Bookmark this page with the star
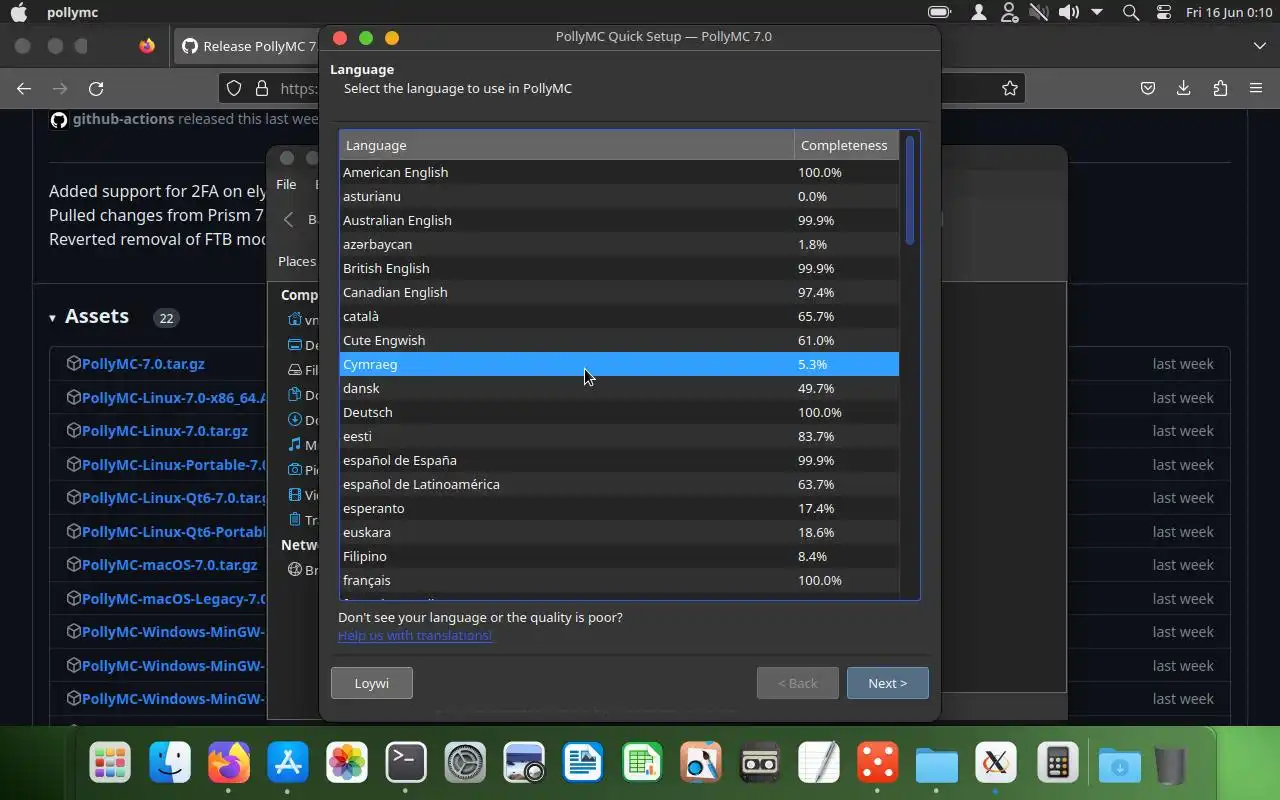1280x800 pixels. pyautogui.click(x=1010, y=88)
